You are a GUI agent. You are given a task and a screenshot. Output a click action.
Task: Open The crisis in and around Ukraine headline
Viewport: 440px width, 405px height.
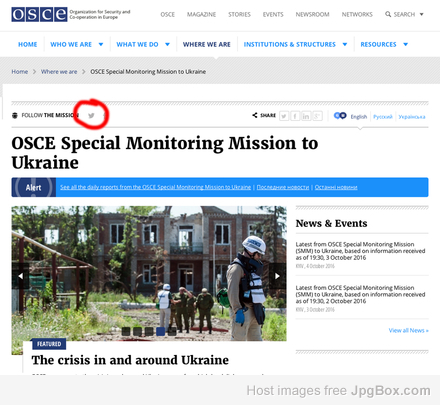point(130,360)
